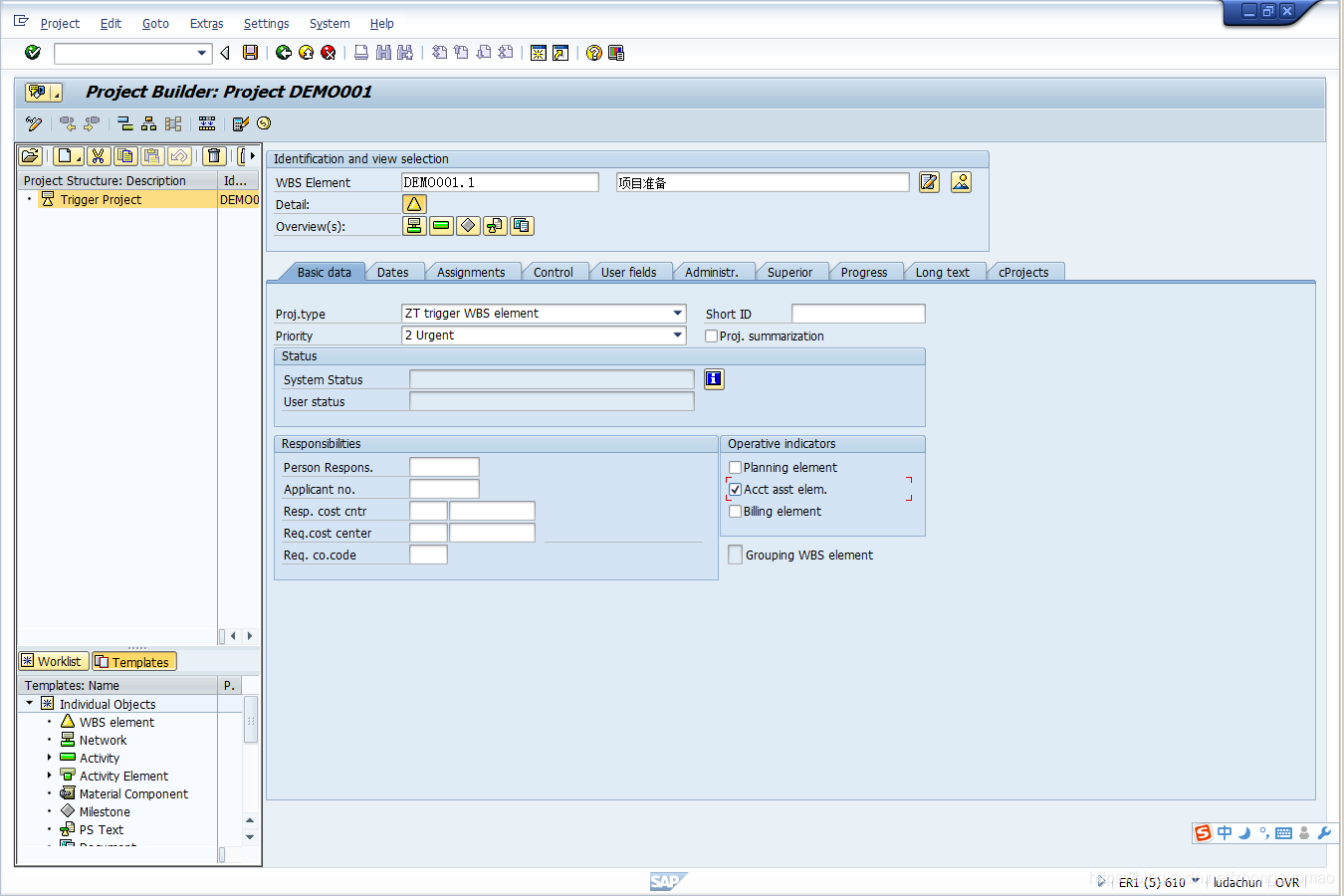Select the Material Component template item

[133, 794]
